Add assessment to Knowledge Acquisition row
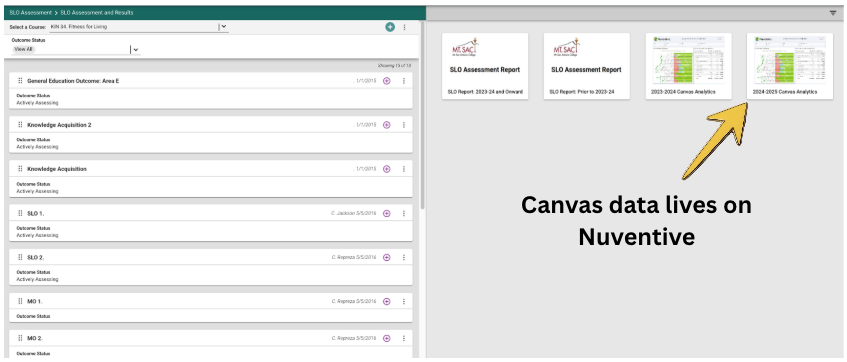The image size is (847, 362). coord(387,169)
